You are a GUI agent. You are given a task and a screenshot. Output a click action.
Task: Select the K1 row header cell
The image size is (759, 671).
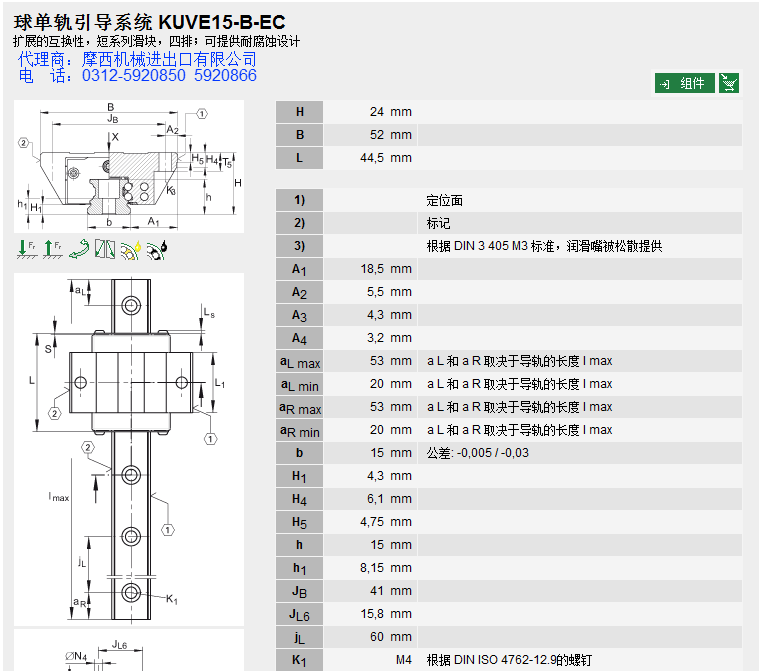[299, 660]
